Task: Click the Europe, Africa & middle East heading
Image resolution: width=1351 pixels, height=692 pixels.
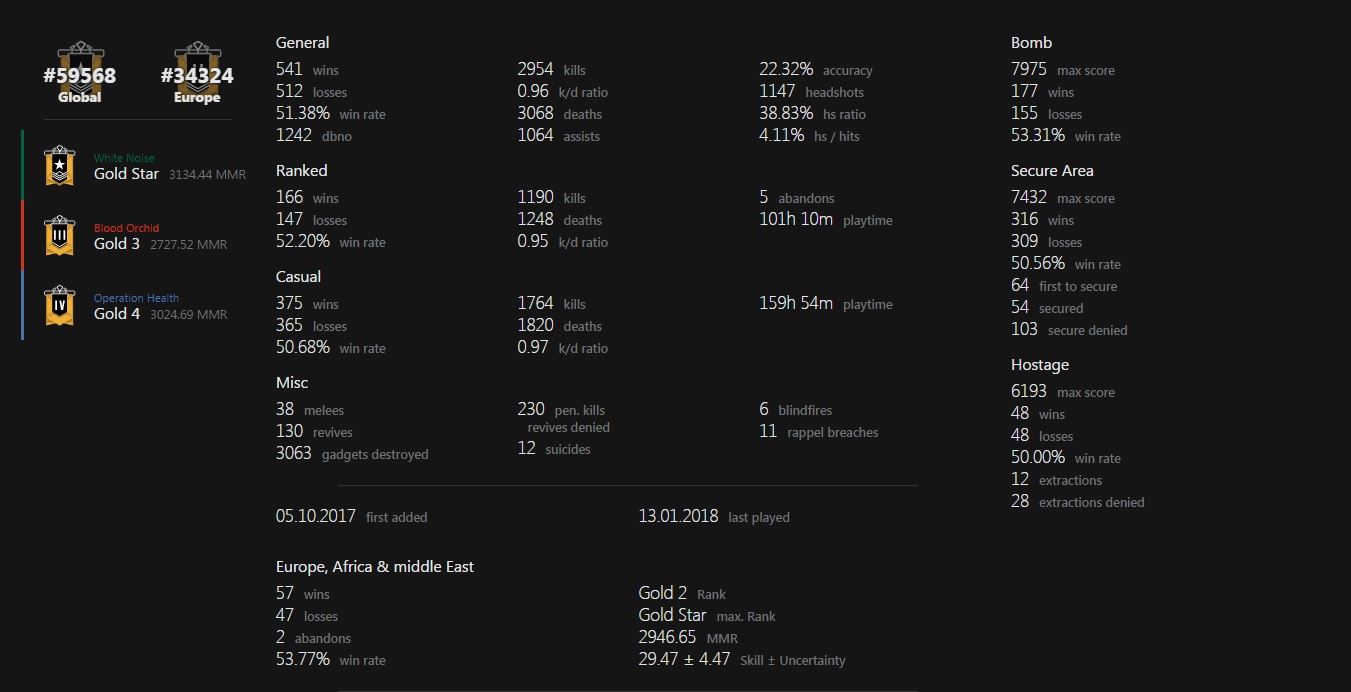Action: (375, 567)
